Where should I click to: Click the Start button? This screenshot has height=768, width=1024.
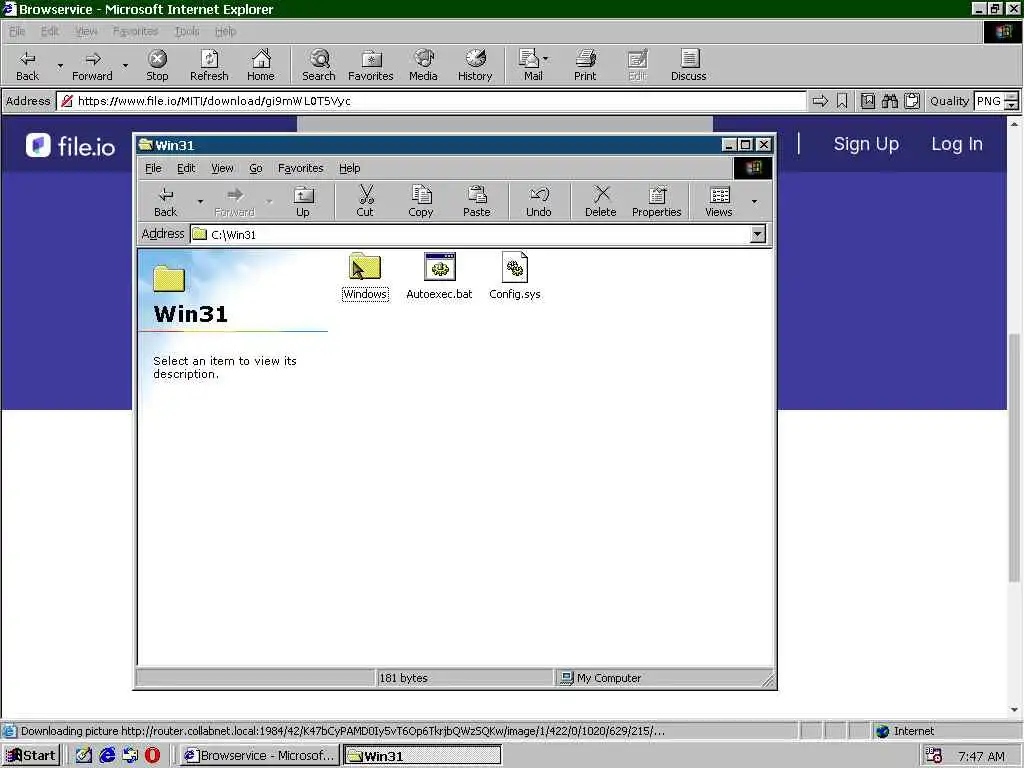[31, 756]
